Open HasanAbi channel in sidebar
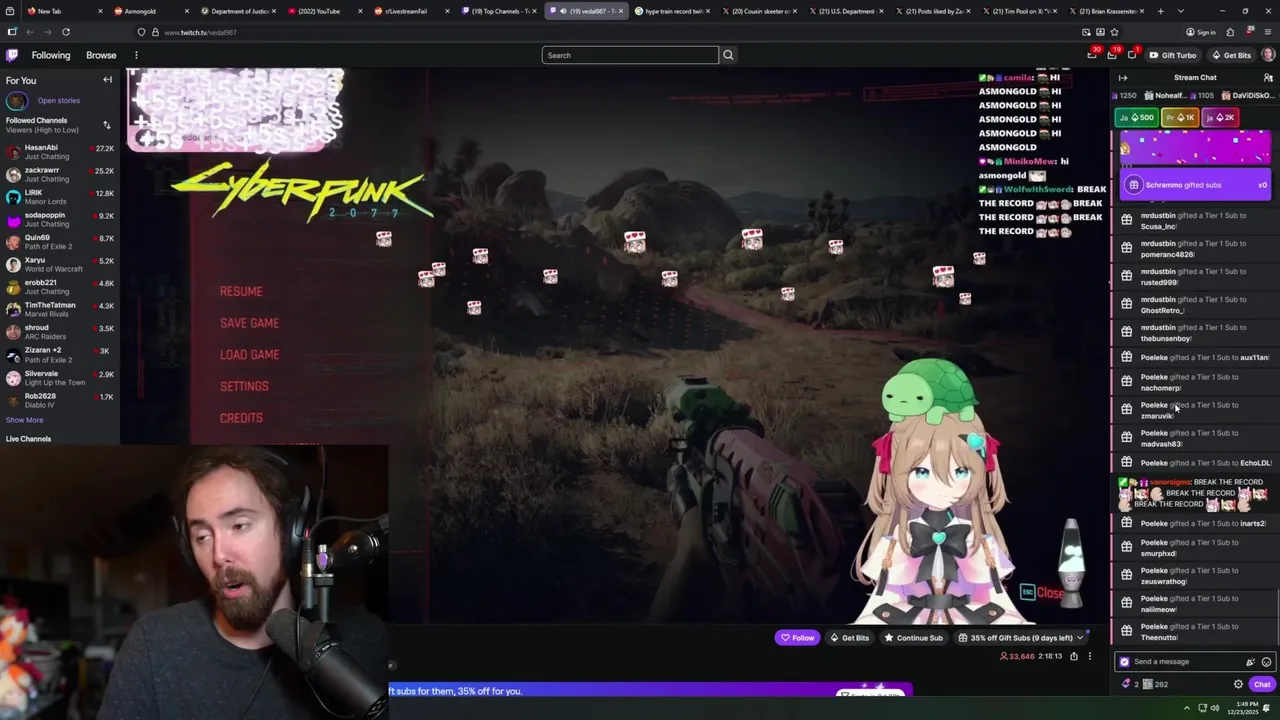The height and width of the screenshot is (720, 1280). coord(60,152)
